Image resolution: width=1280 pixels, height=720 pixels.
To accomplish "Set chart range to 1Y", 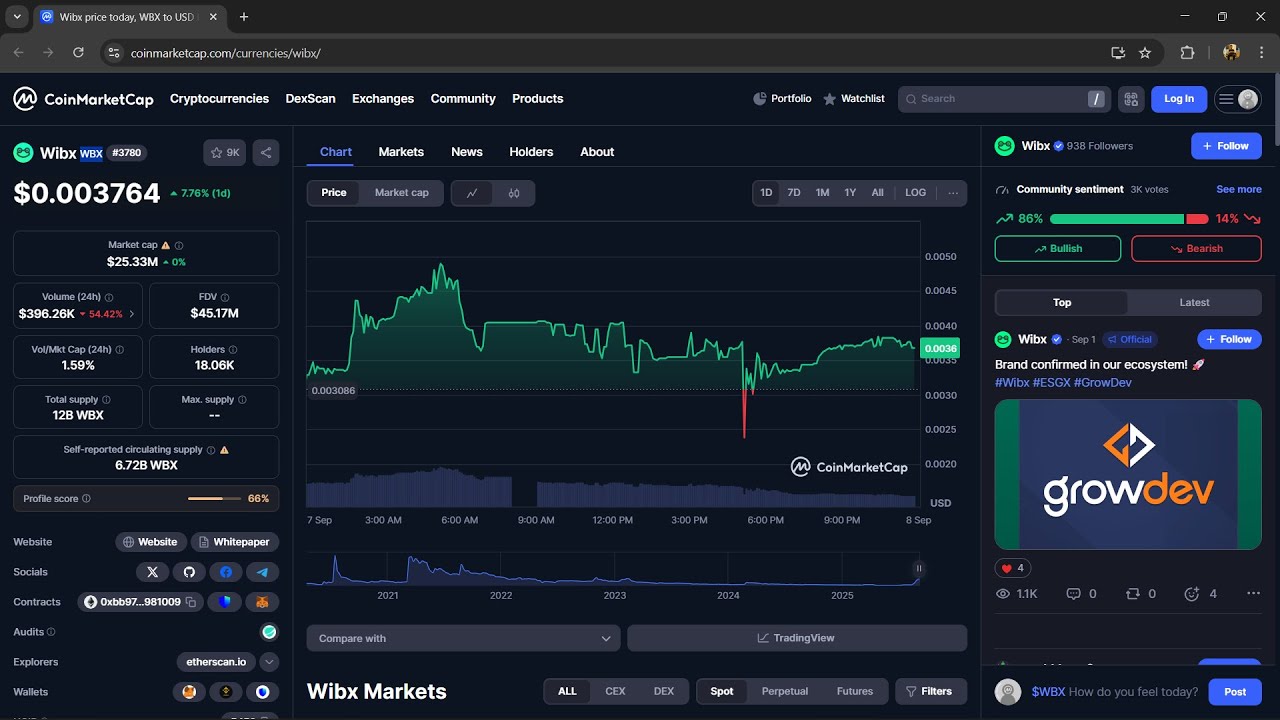I will (850, 193).
